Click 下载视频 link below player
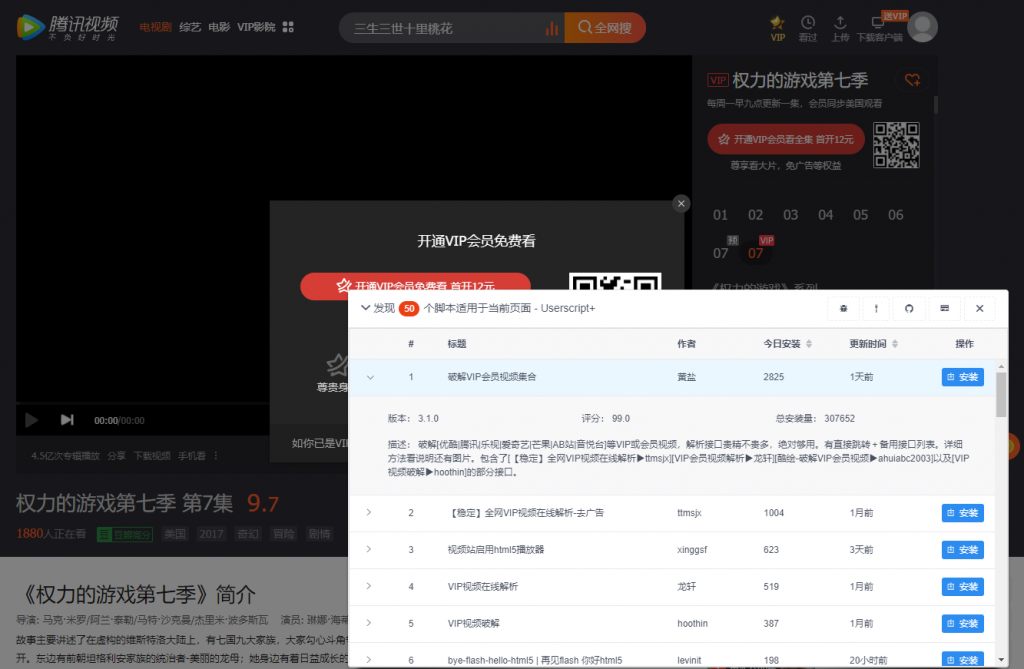Image resolution: width=1024 pixels, height=669 pixels. point(152,455)
